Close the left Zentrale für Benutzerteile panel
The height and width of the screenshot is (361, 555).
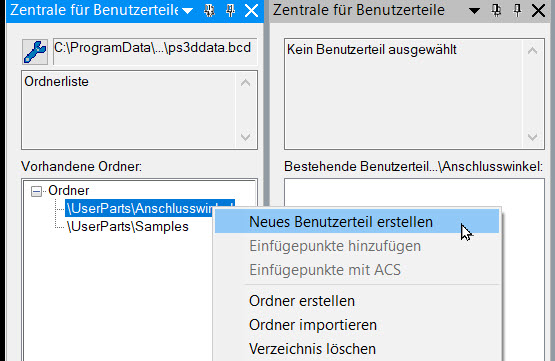click(x=252, y=11)
